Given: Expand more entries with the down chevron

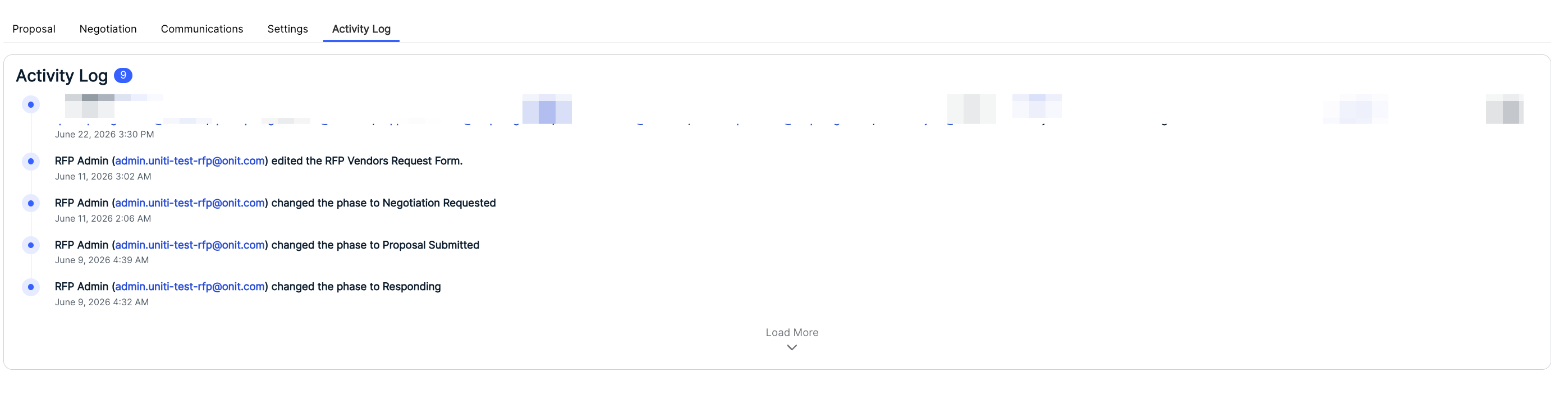Looking at the screenshot, I should (791, 347).
